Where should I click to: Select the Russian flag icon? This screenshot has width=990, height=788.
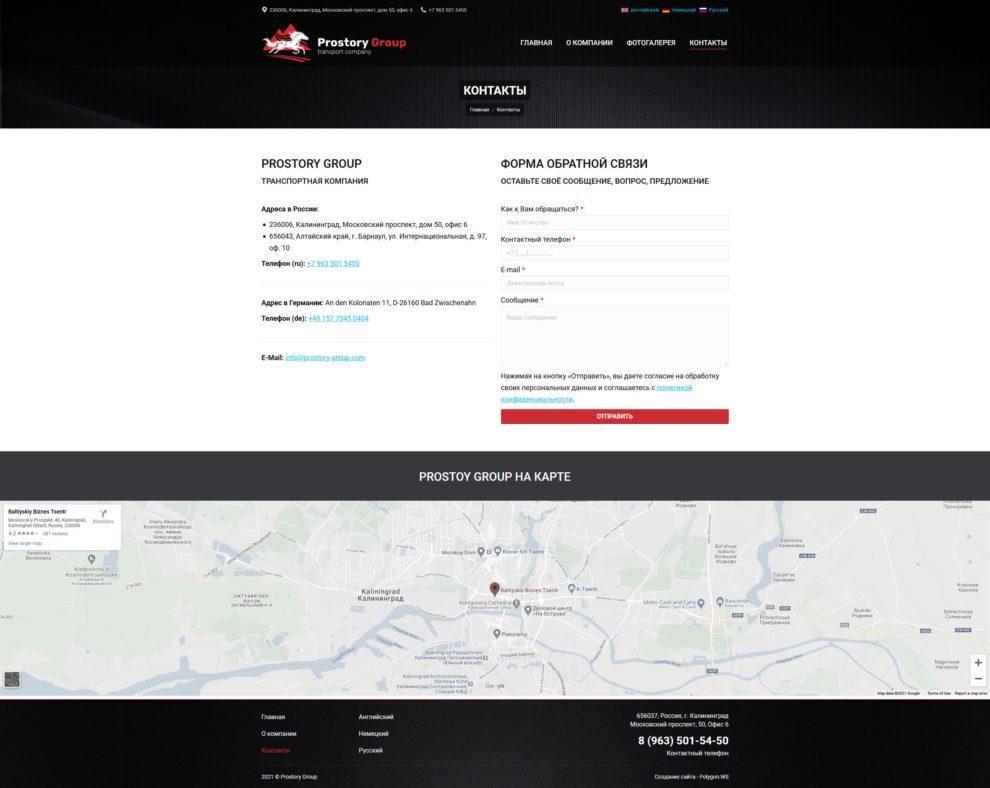pyautogui.click(x=703, y=10)
